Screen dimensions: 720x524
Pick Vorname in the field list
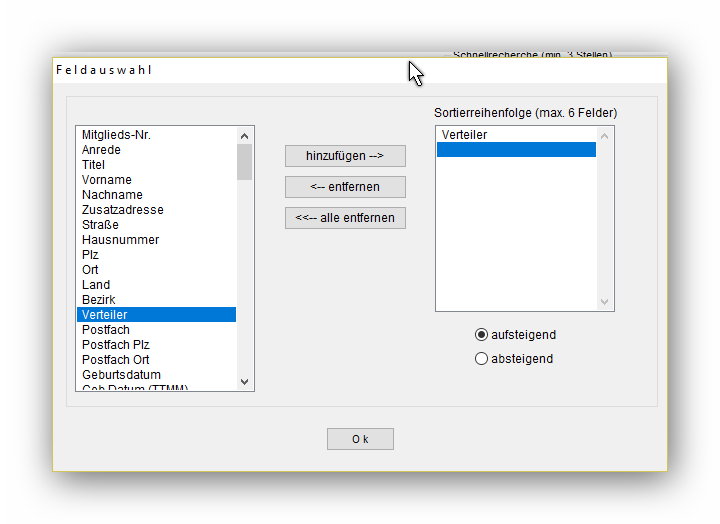[x=107, y=180]
